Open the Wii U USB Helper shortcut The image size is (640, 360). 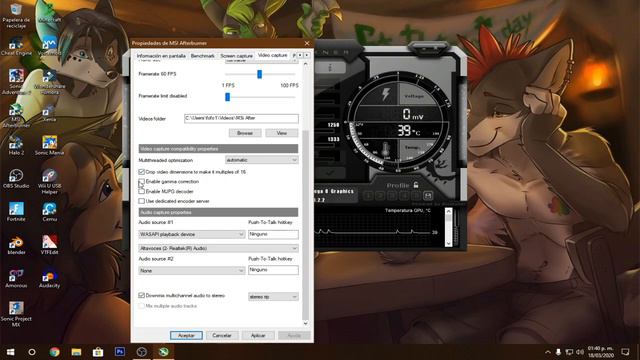(49, 182)
